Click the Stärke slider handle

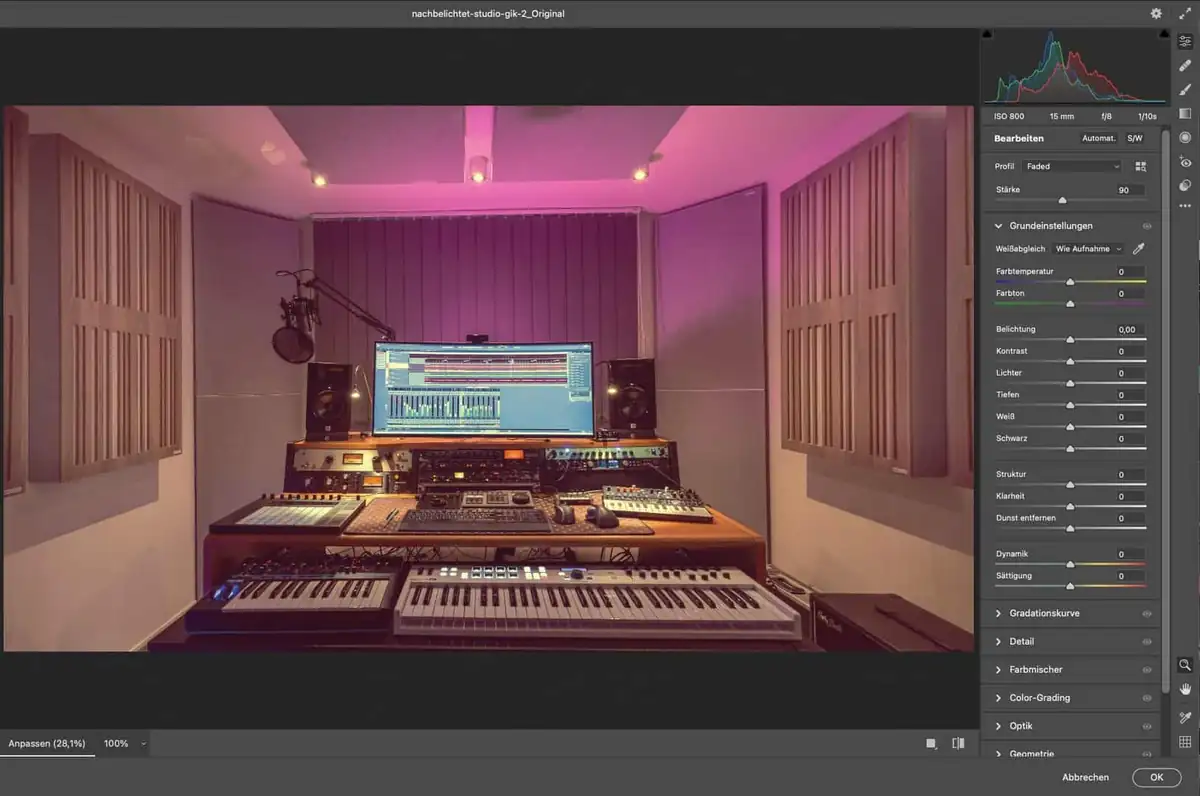click(x=1062, y=200)
